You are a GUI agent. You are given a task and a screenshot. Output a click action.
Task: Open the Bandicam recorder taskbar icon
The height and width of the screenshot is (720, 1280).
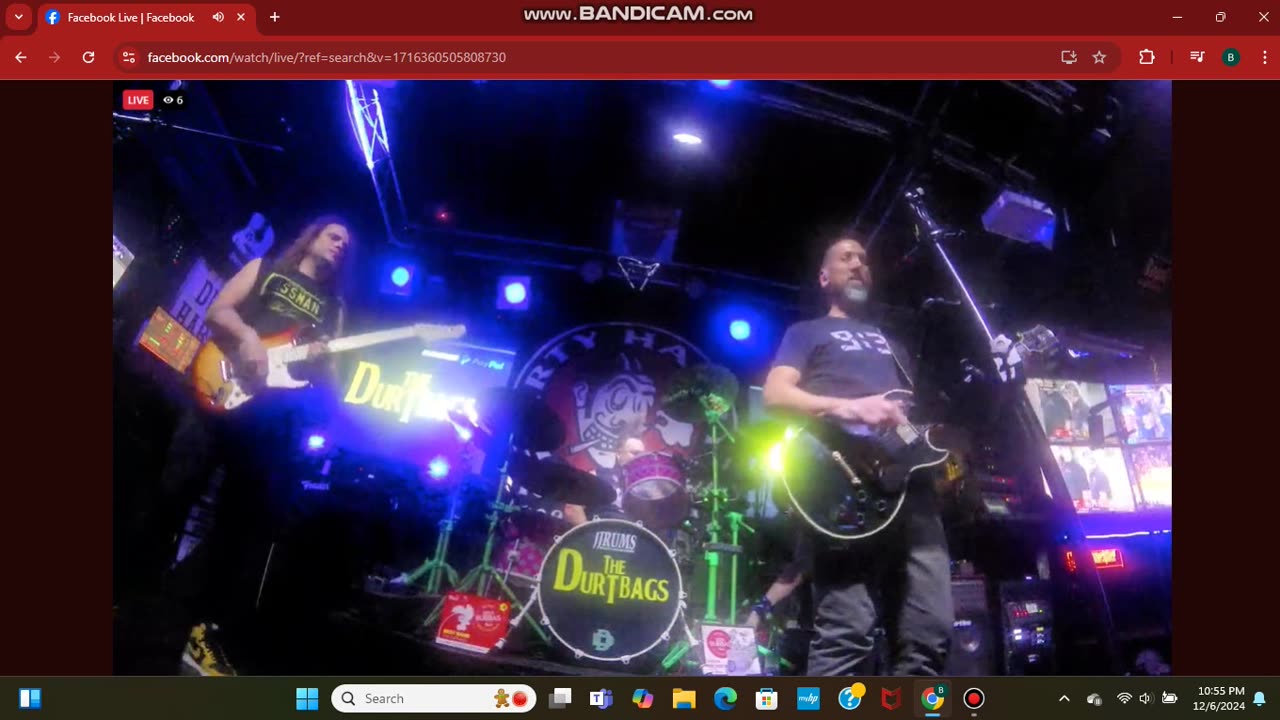coord(974,698)
